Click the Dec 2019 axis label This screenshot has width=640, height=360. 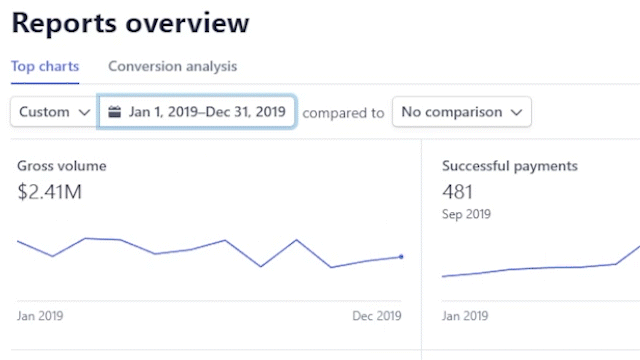coord(377,316)
